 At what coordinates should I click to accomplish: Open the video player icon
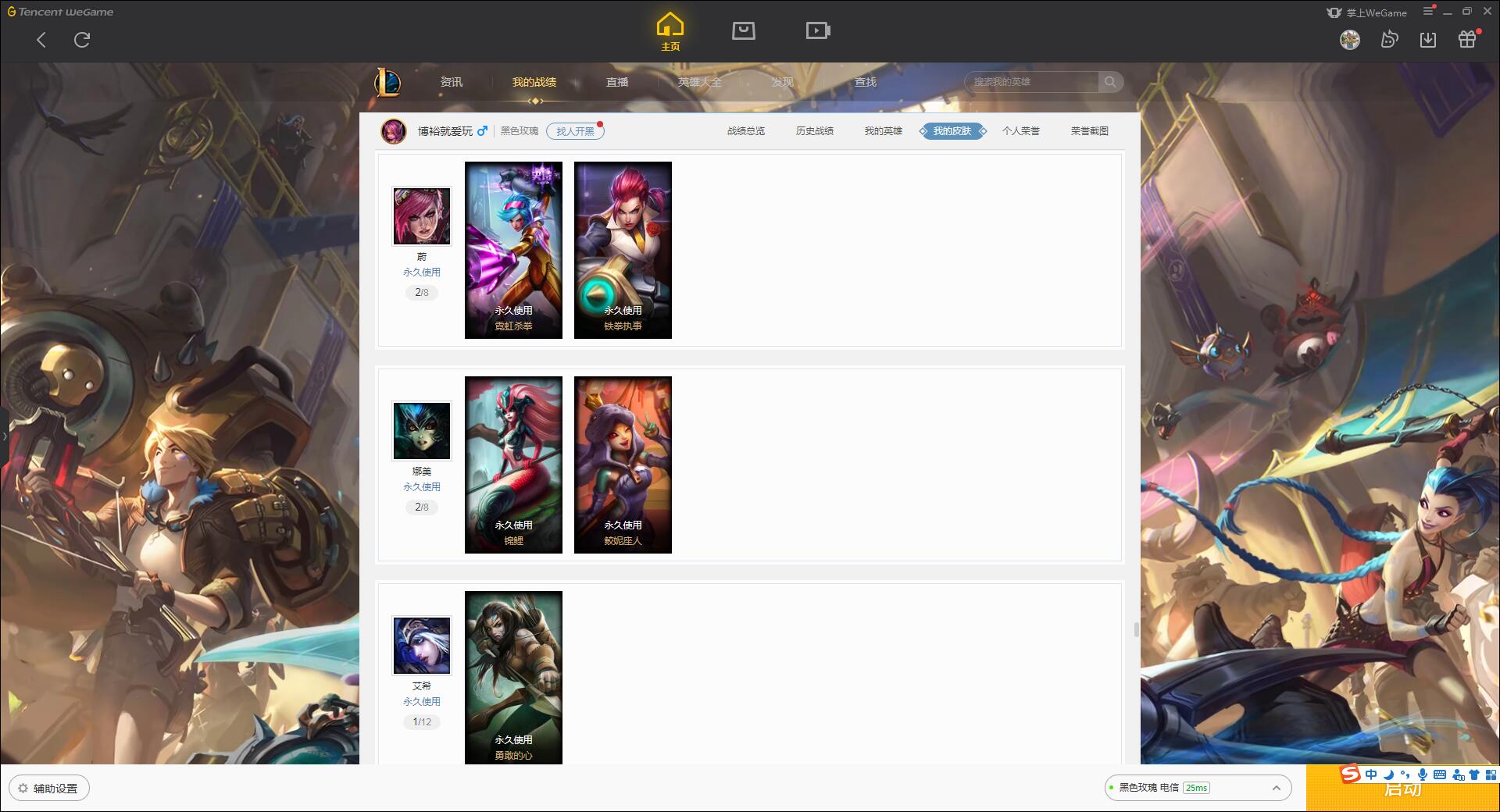[818, 30]
